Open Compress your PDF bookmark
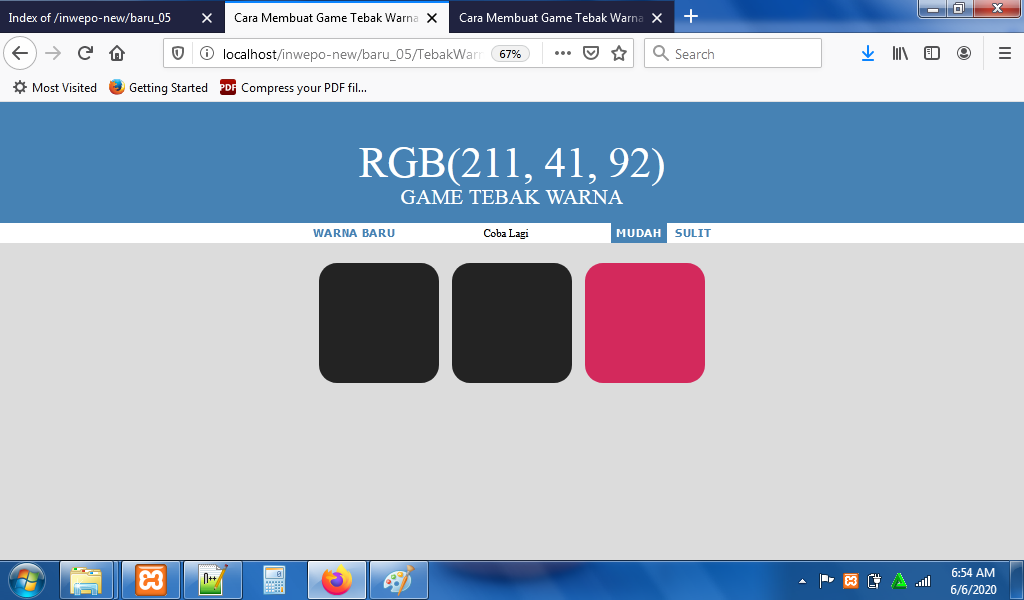This screenshot has width=1024, height=600. pos(293,87)
